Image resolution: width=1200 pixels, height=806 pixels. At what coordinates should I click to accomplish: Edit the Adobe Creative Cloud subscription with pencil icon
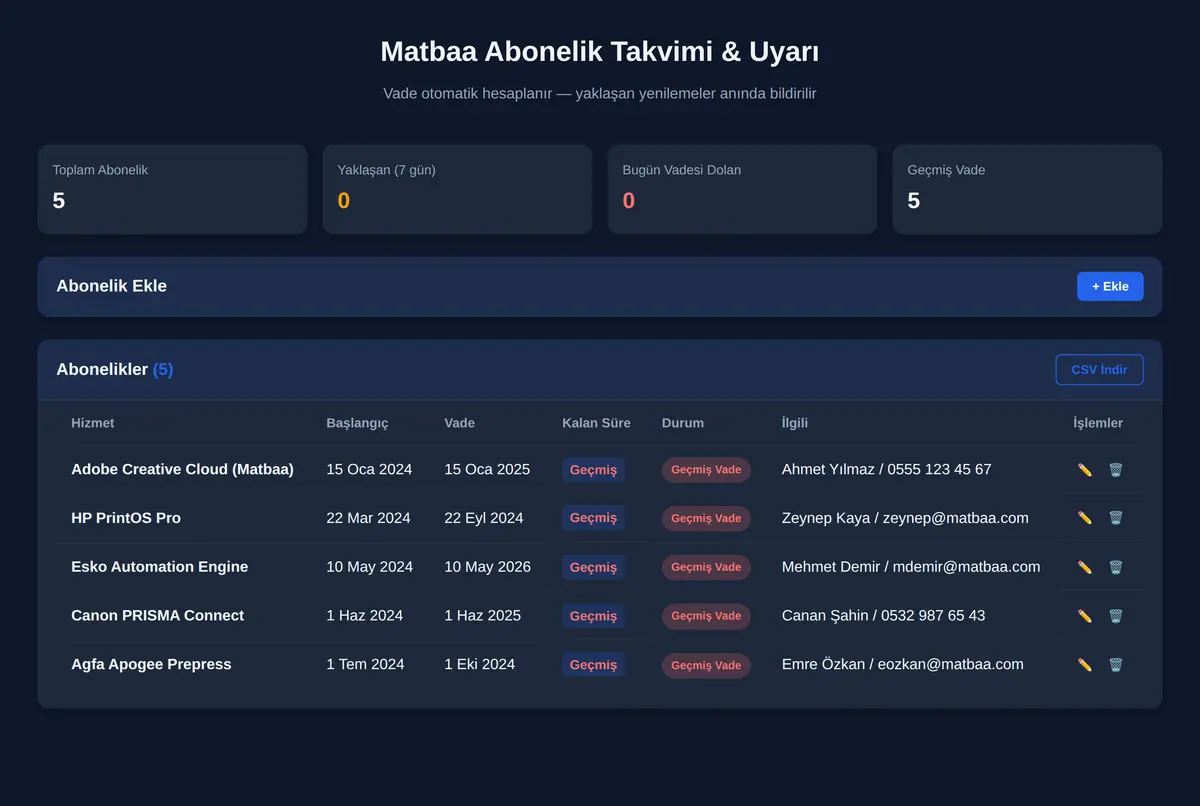[x=1085, y=469]
